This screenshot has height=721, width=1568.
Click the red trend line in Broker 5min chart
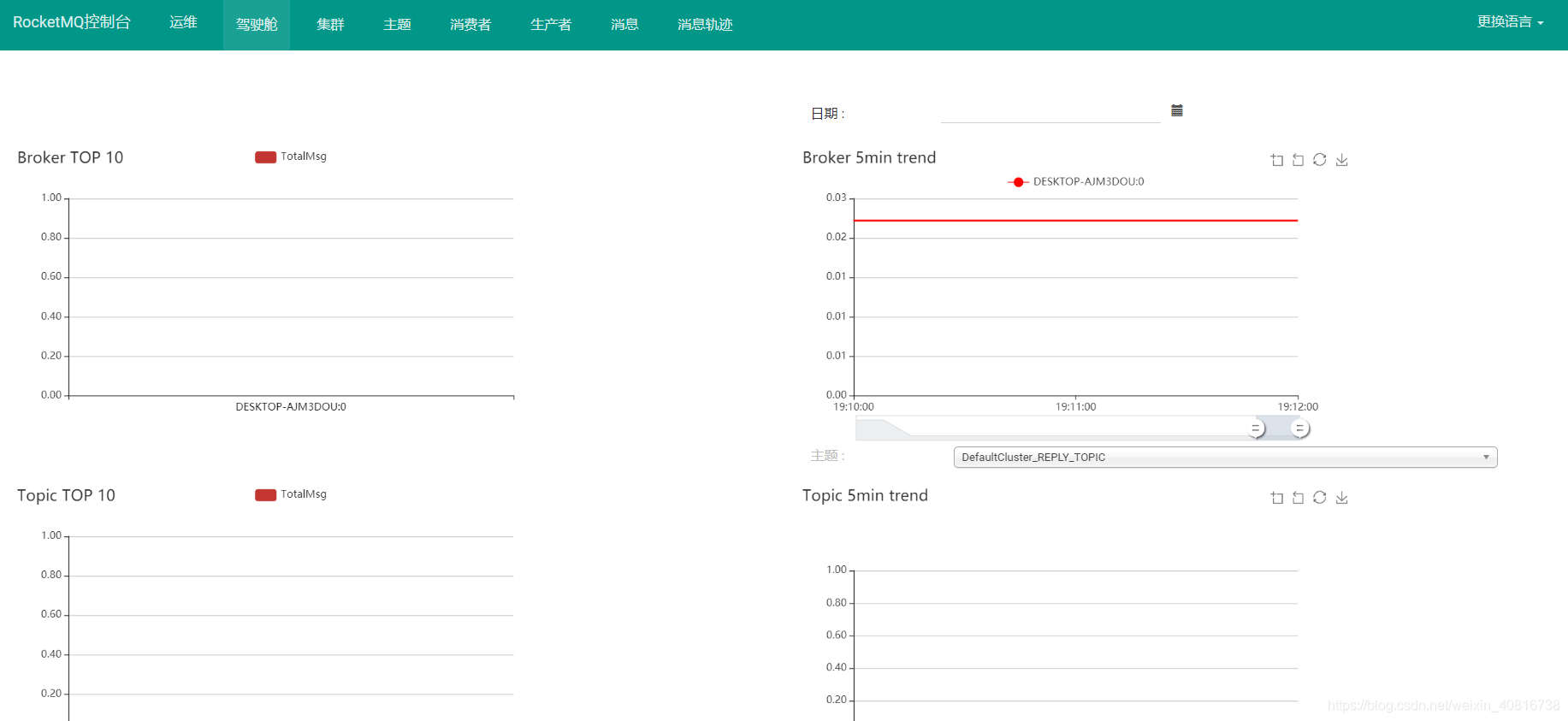(1075, 221)
